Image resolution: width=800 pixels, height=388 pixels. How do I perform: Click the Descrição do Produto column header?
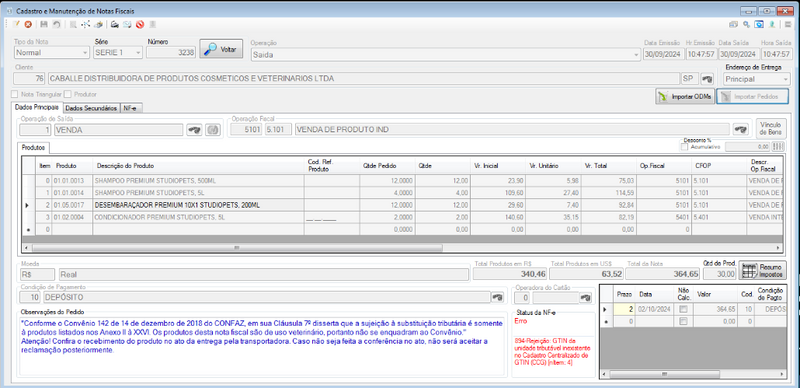199,165
